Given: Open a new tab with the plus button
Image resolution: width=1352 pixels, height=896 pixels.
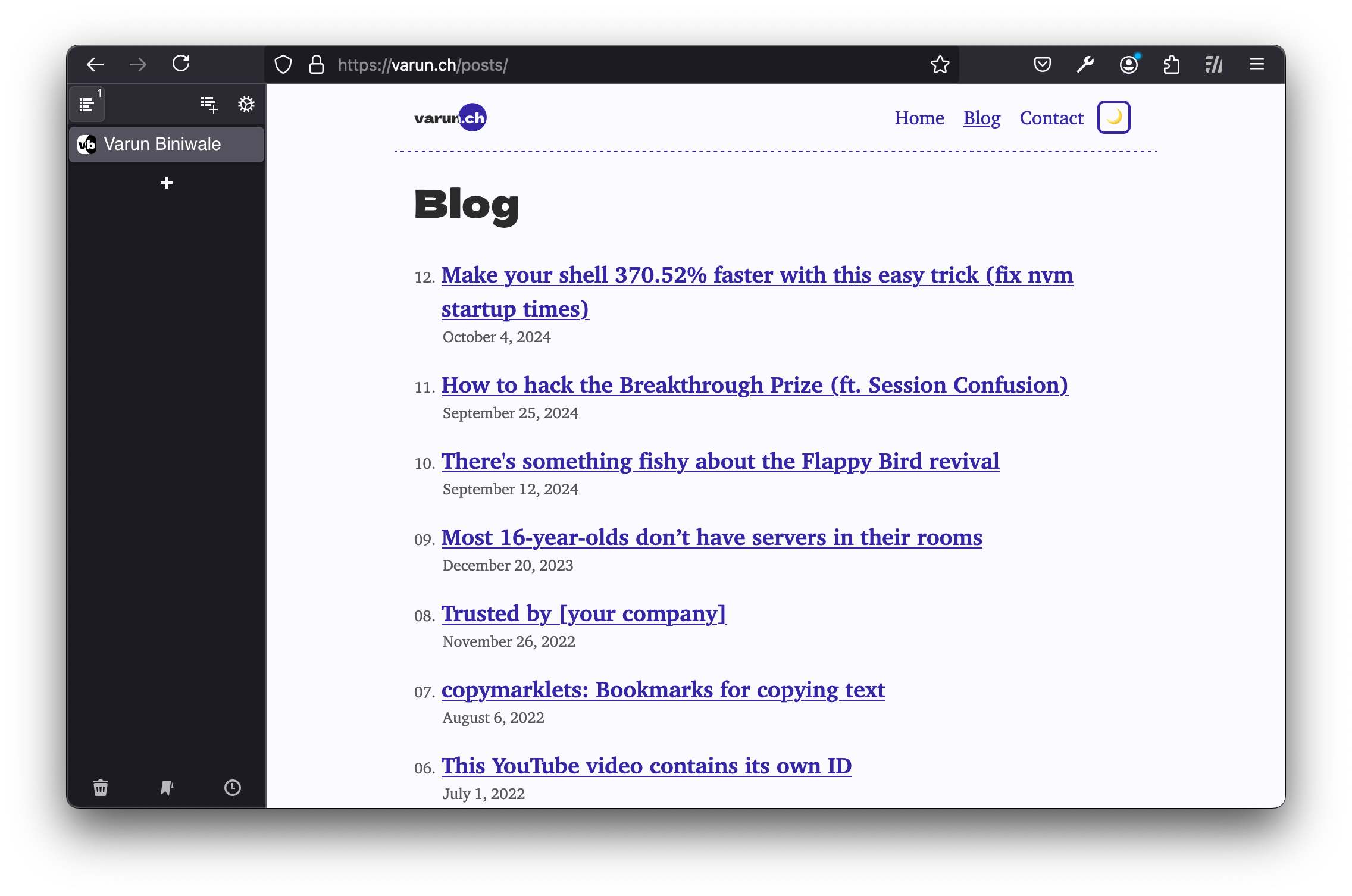Looking at the screenshot, I should (x=167, y=183).
